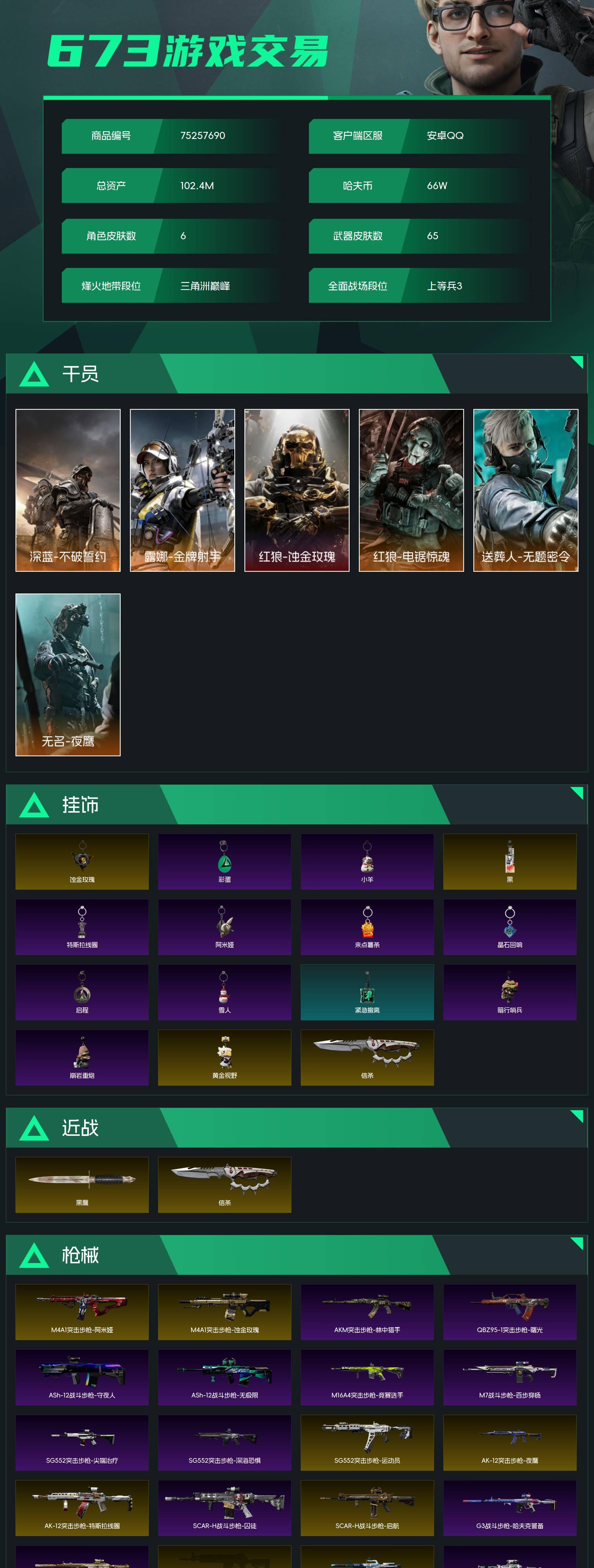
Task: Click the 商品编号 75257690 field
Action: tap(174, 136)
